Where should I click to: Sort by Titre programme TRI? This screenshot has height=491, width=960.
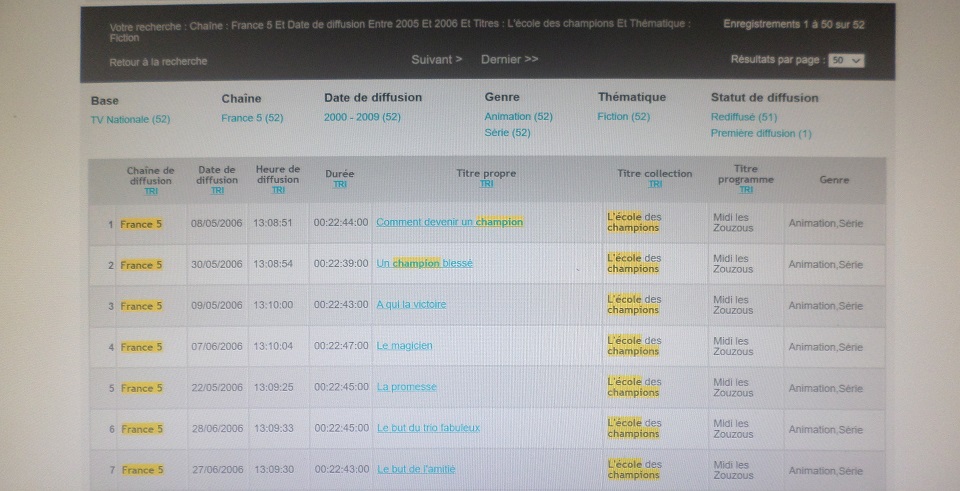[x=746, y=190]
